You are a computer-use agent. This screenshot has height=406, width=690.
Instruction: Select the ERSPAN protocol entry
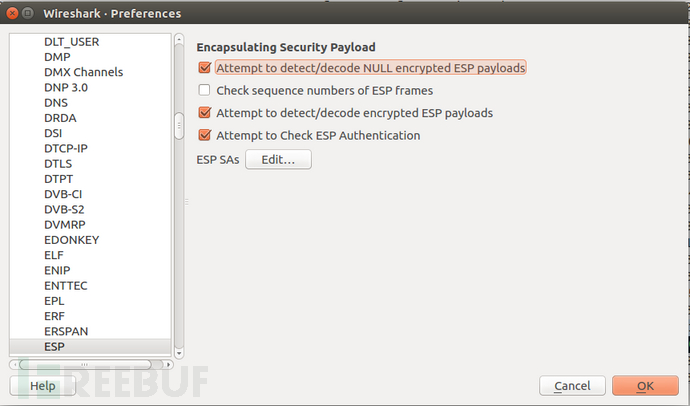(65, 330)
